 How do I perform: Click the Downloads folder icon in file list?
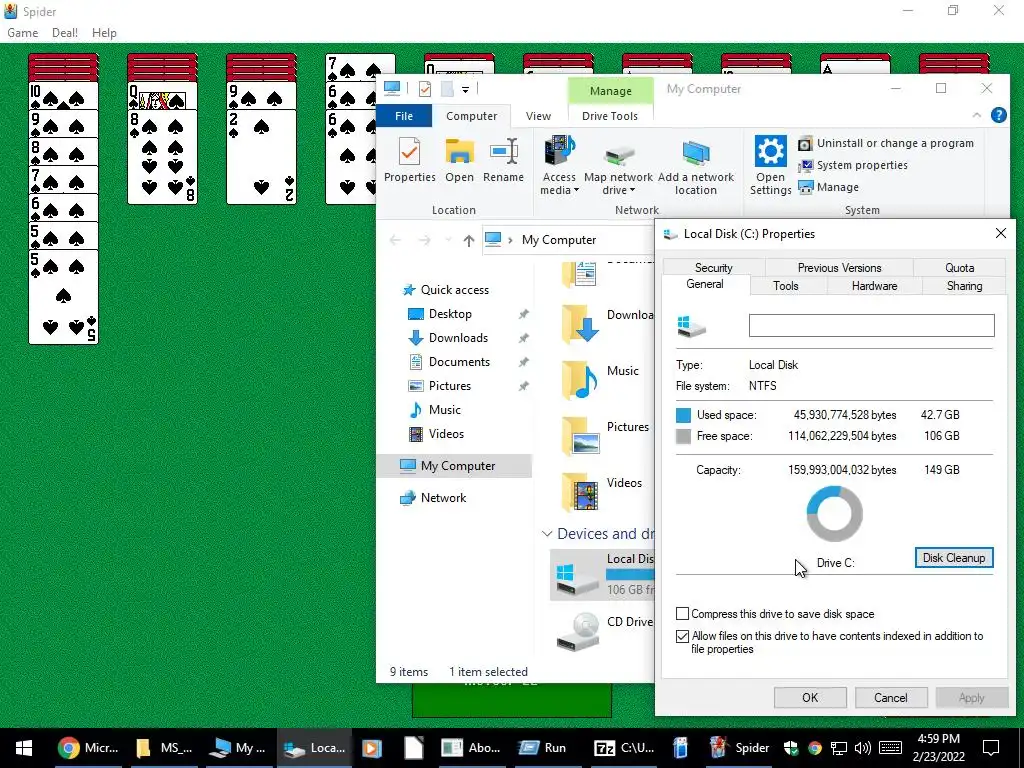pos(580,323)
